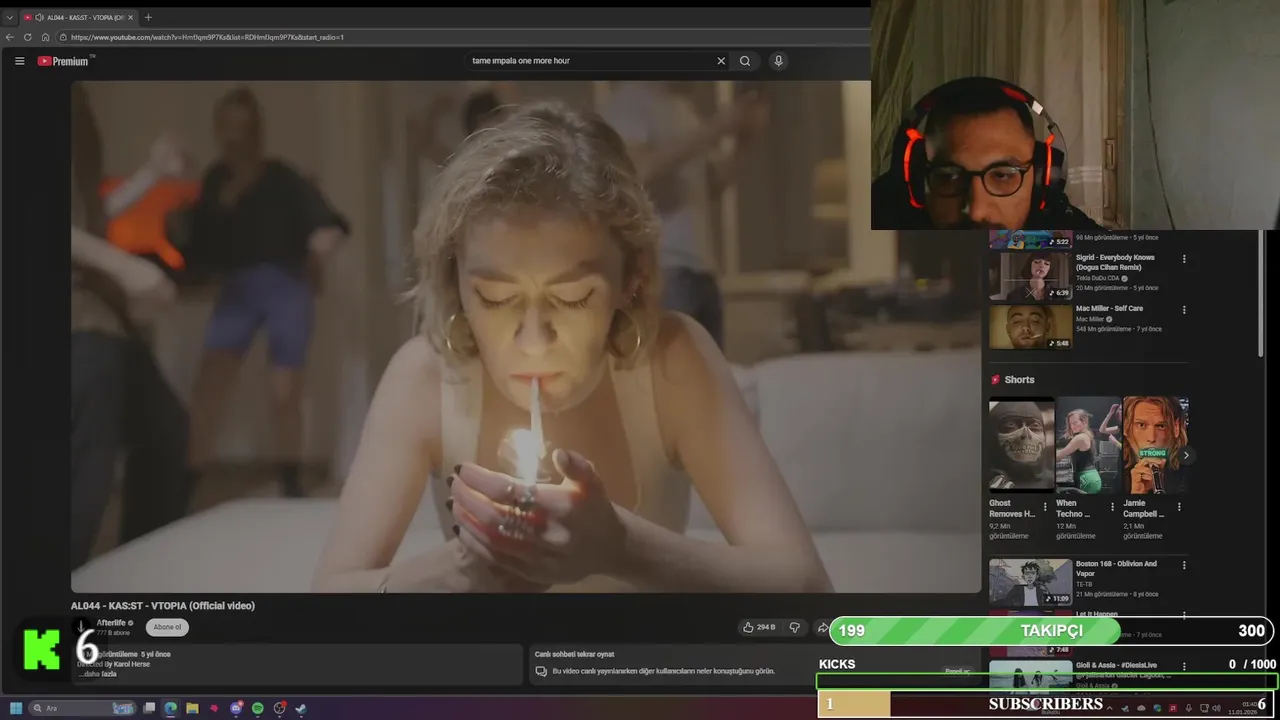Open the Afterlife channel name
The image size is (1280, 720).
pyautogui.click(x=111, y=623)
